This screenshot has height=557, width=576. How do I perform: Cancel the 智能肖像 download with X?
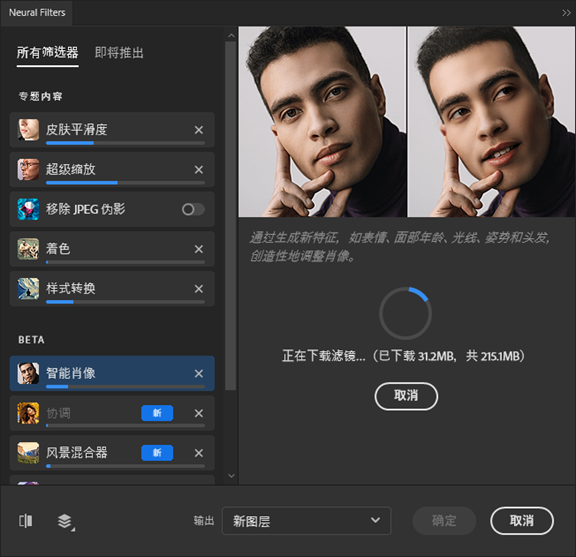tap(199, 374)
